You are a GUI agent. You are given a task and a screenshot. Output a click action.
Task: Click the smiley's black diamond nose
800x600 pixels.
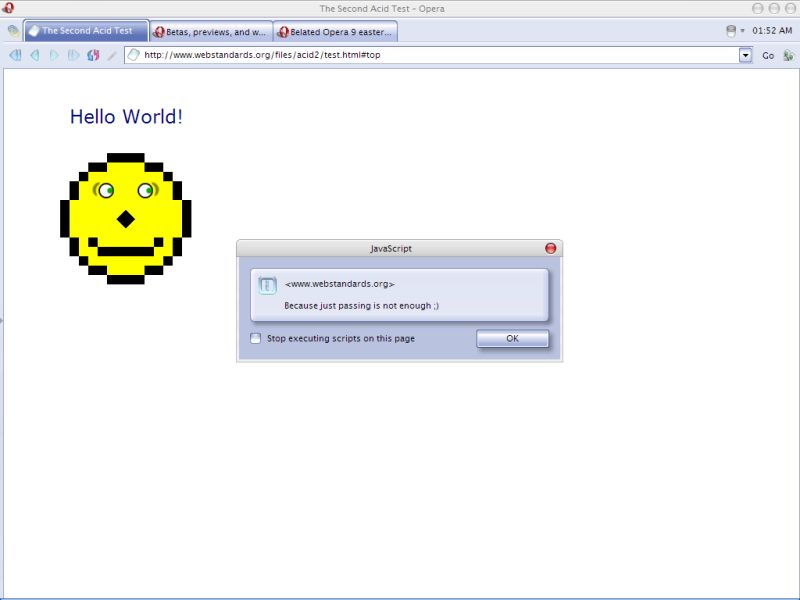pyautogui.click(x=126, y=219)
